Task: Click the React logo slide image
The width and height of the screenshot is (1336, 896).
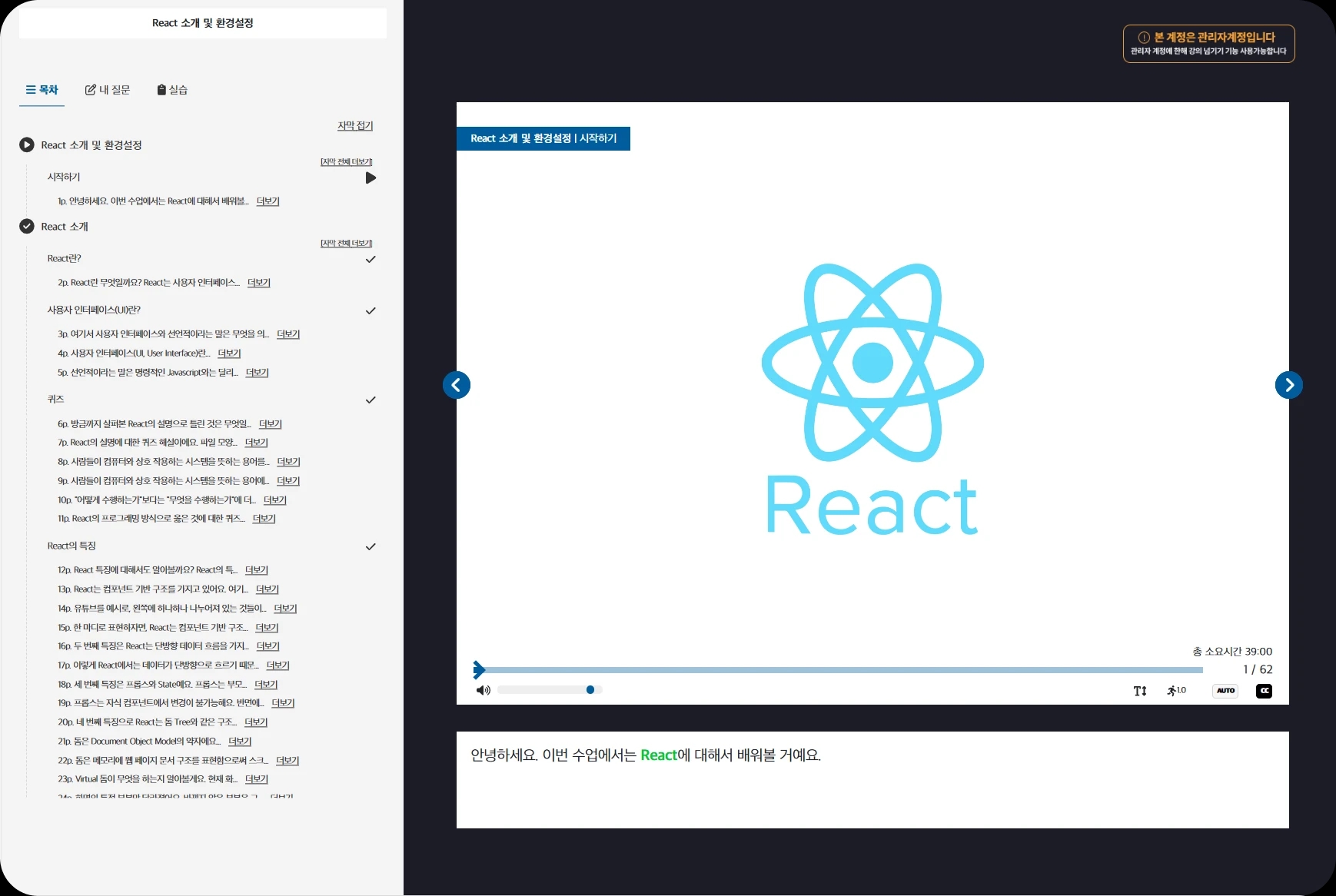Action: point(872,398)
